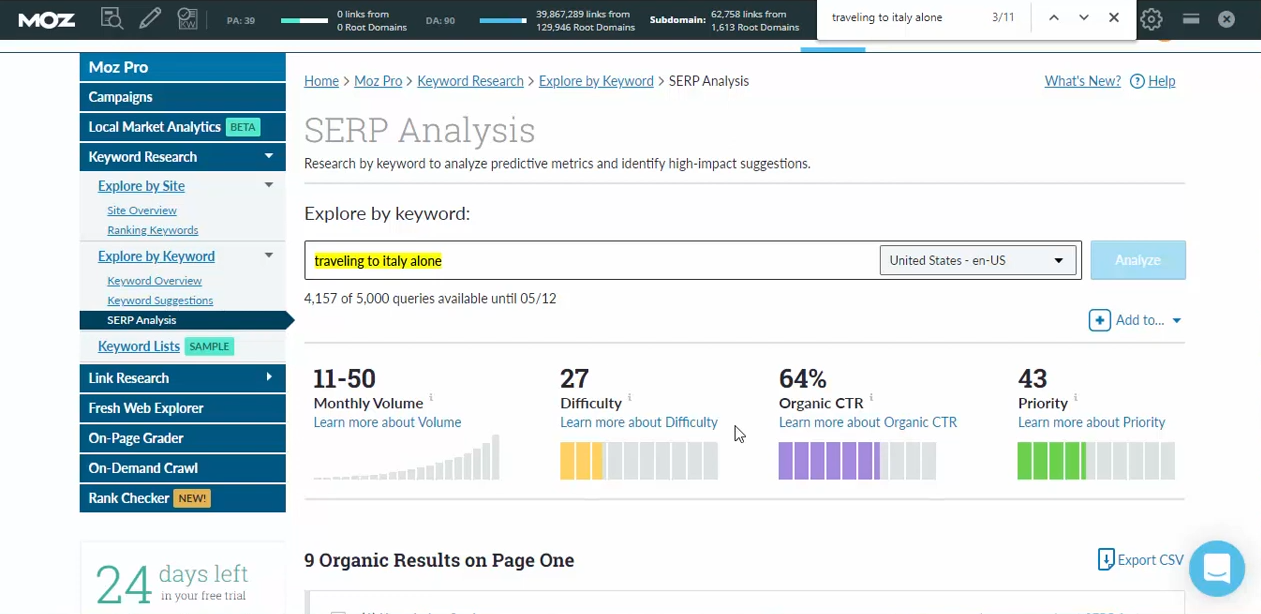Show Monthly Volume info tooltip icon
The height and width of the screenshot is (614, 1261).
[x=431, y=398]
